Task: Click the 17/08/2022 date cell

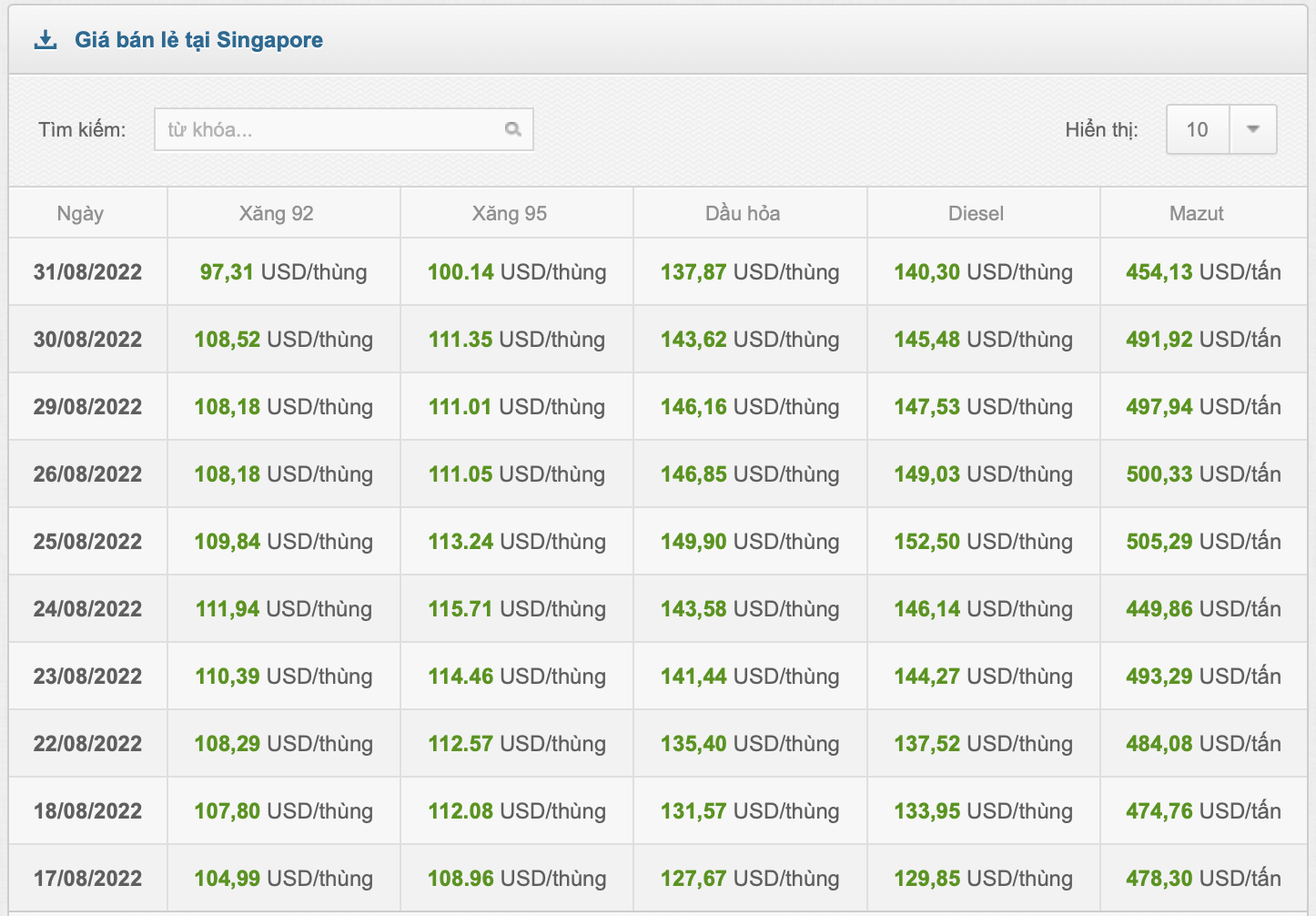Action: tap(87, 879)
